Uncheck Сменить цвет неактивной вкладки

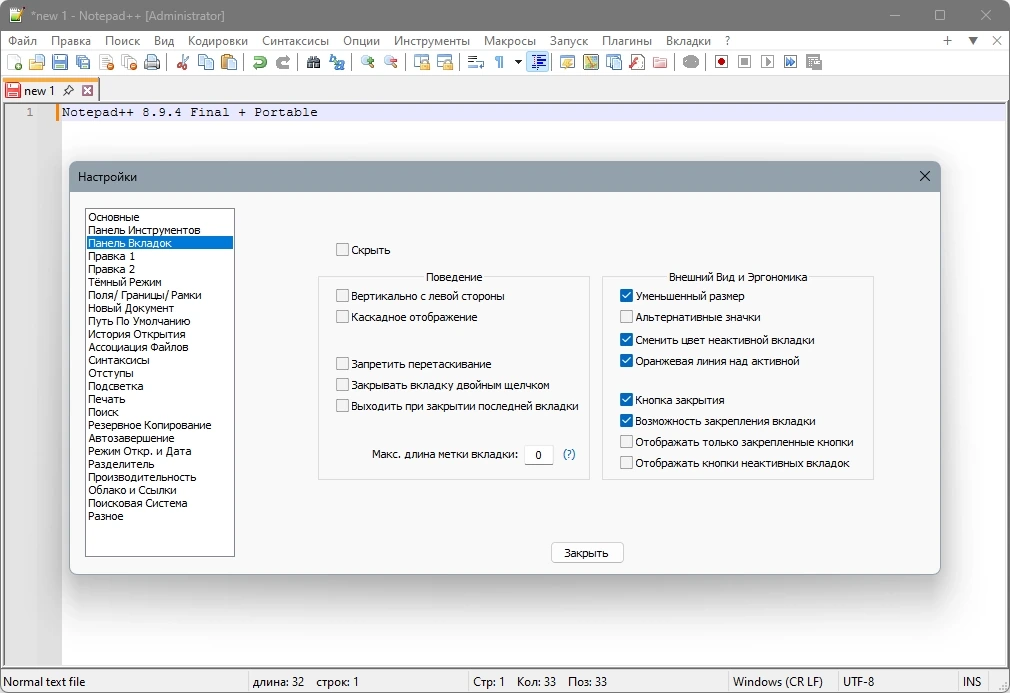pos(626,340)
